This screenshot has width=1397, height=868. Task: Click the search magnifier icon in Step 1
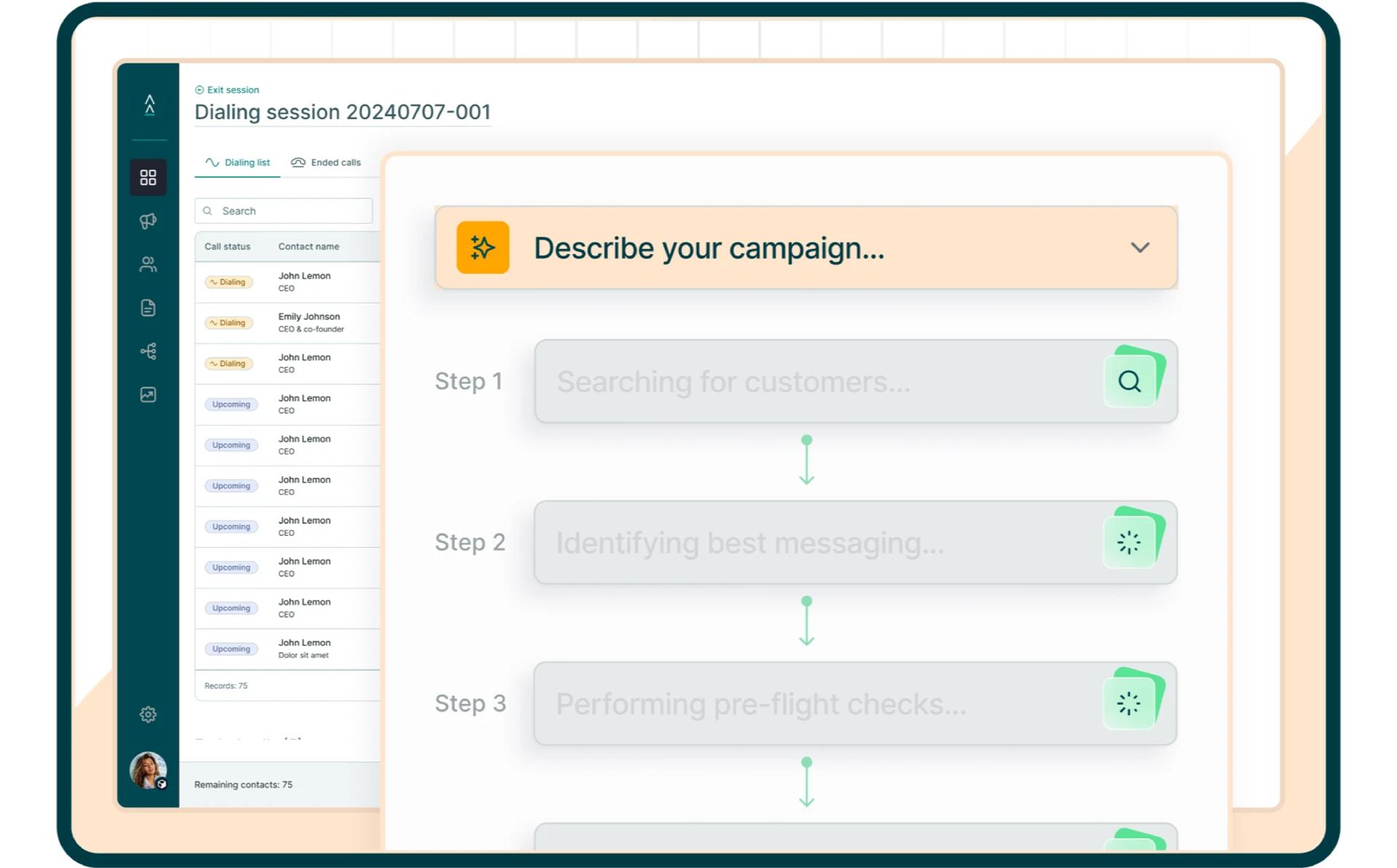(1129, 381)
